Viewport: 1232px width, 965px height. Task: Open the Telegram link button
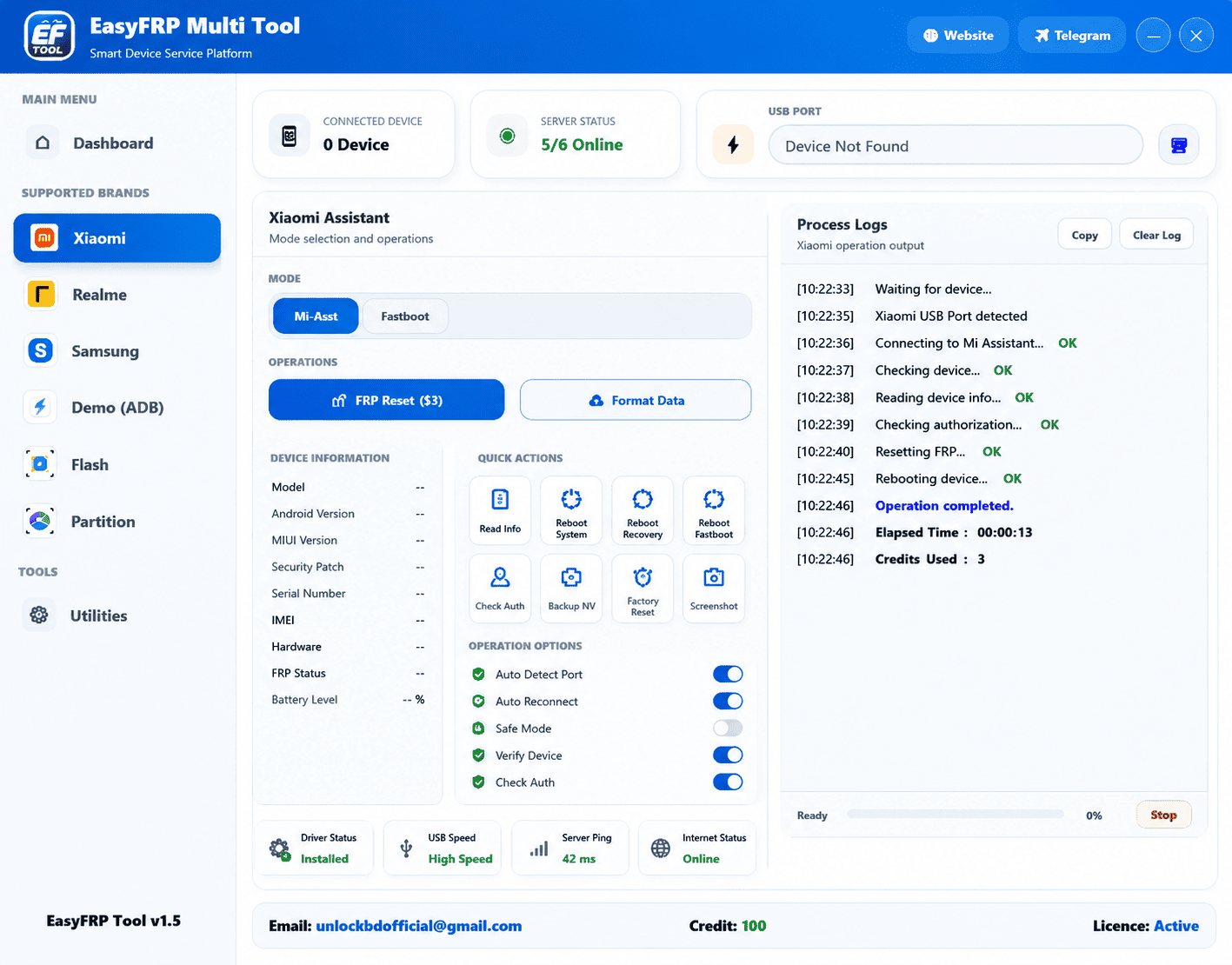click(1072, 36)
